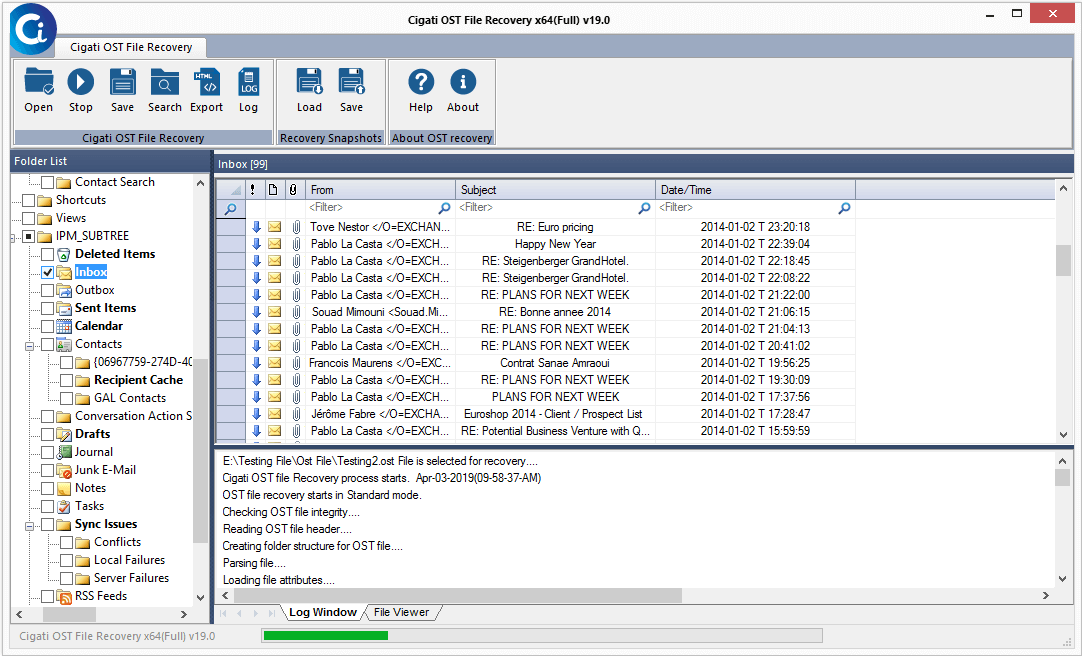
Task: Click the From filter magnifier icon
Action: (x=444, y=208)
